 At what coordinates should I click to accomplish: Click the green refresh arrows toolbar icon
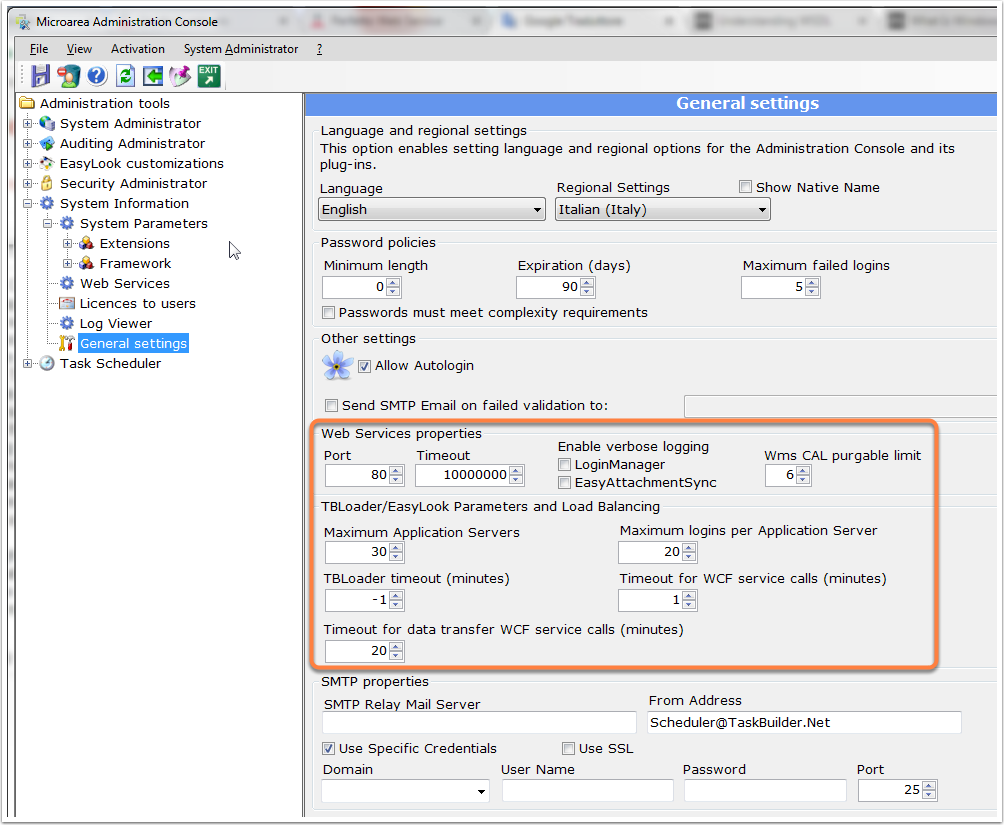[126, 76]
